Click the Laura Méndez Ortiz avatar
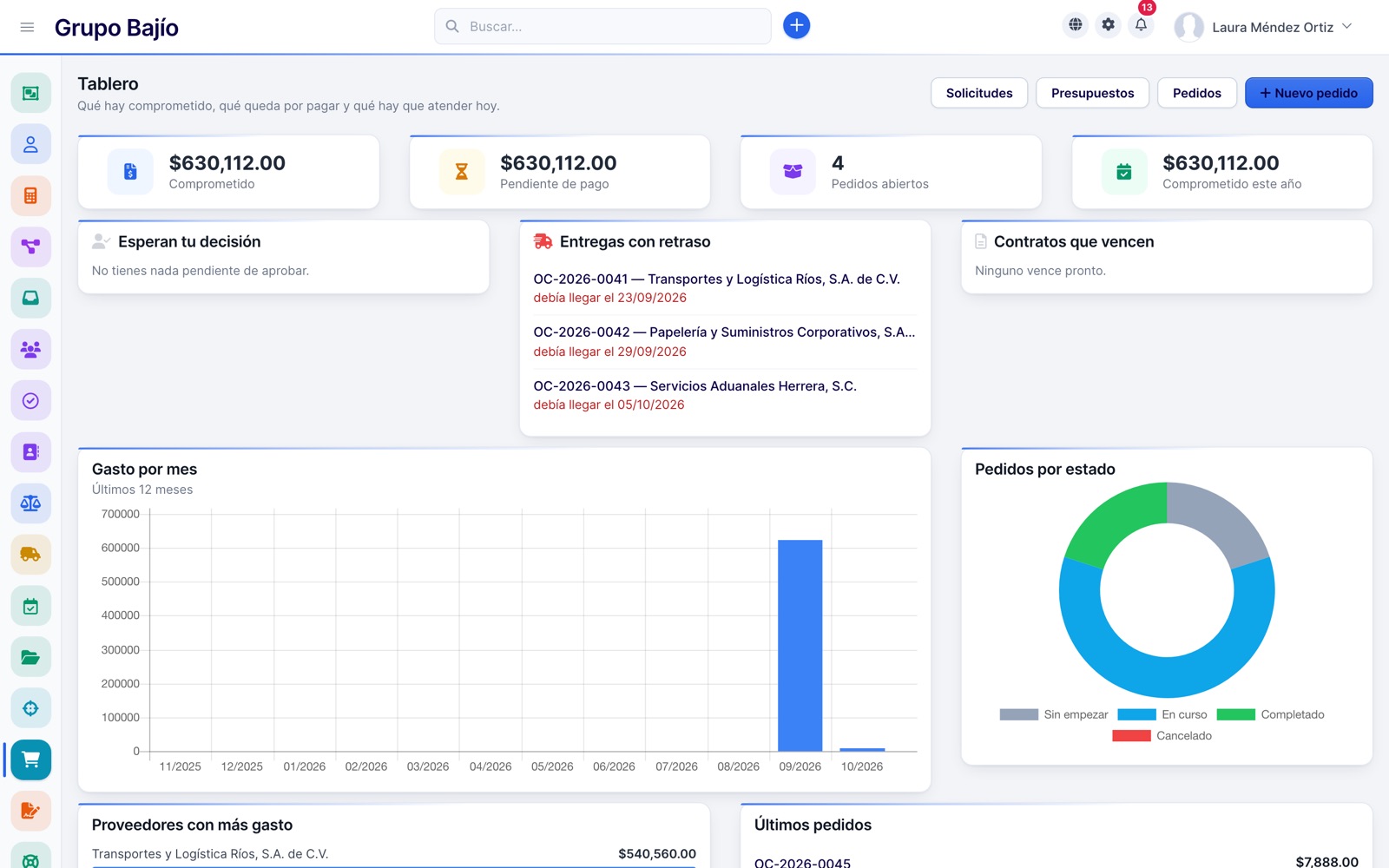1389x868 pixels. [1188, 27]
